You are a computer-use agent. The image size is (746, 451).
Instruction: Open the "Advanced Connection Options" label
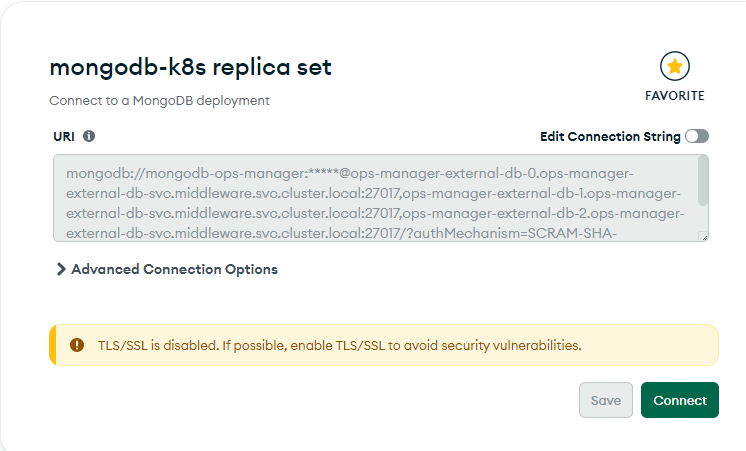coord(174,269)
